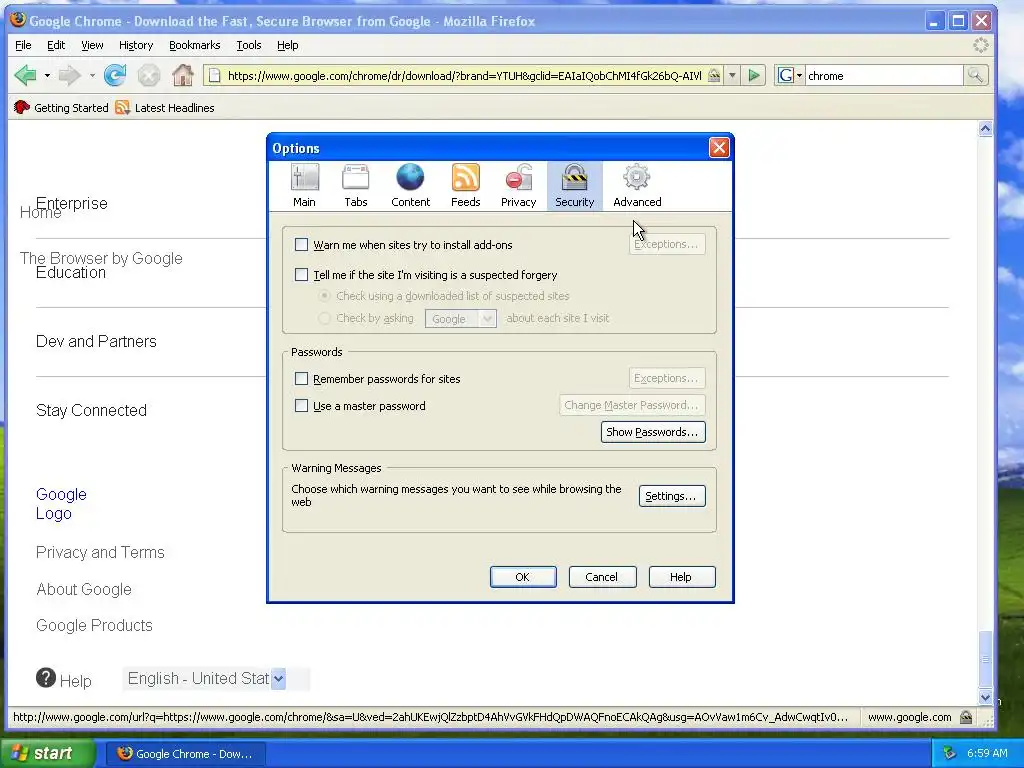1024x768 pixels.
Task: Open the Forward button history dropdown arrow
Action: pyautogui.click(x=92, y=76)
